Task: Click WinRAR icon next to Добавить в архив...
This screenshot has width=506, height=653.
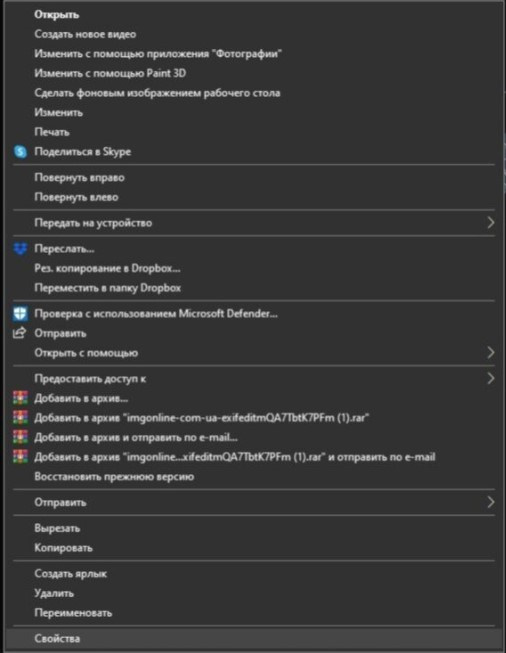Action: pyautogui.click(x=20, y=398)
